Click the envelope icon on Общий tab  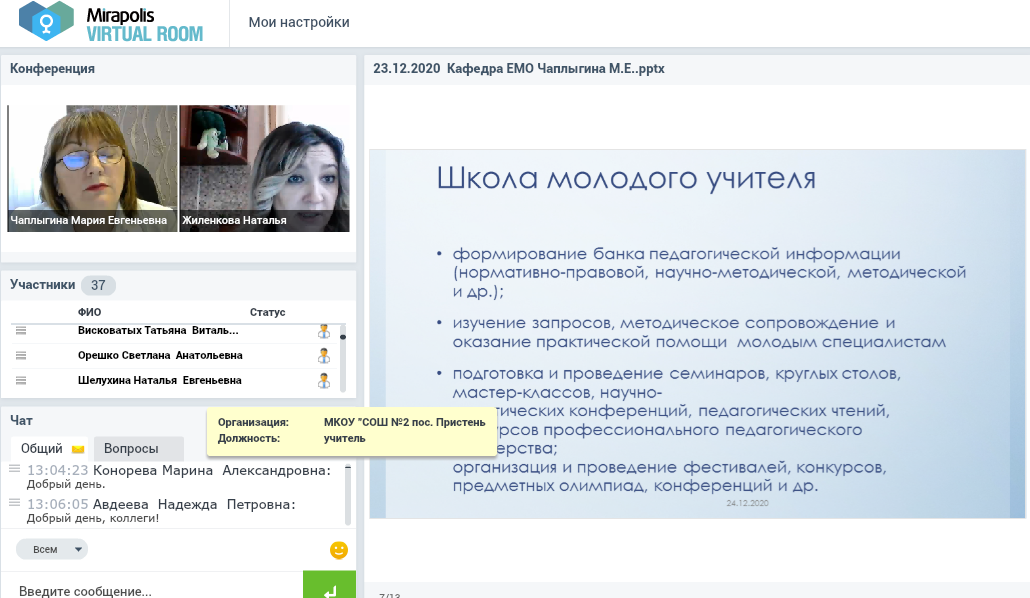[x=78, y=449]
